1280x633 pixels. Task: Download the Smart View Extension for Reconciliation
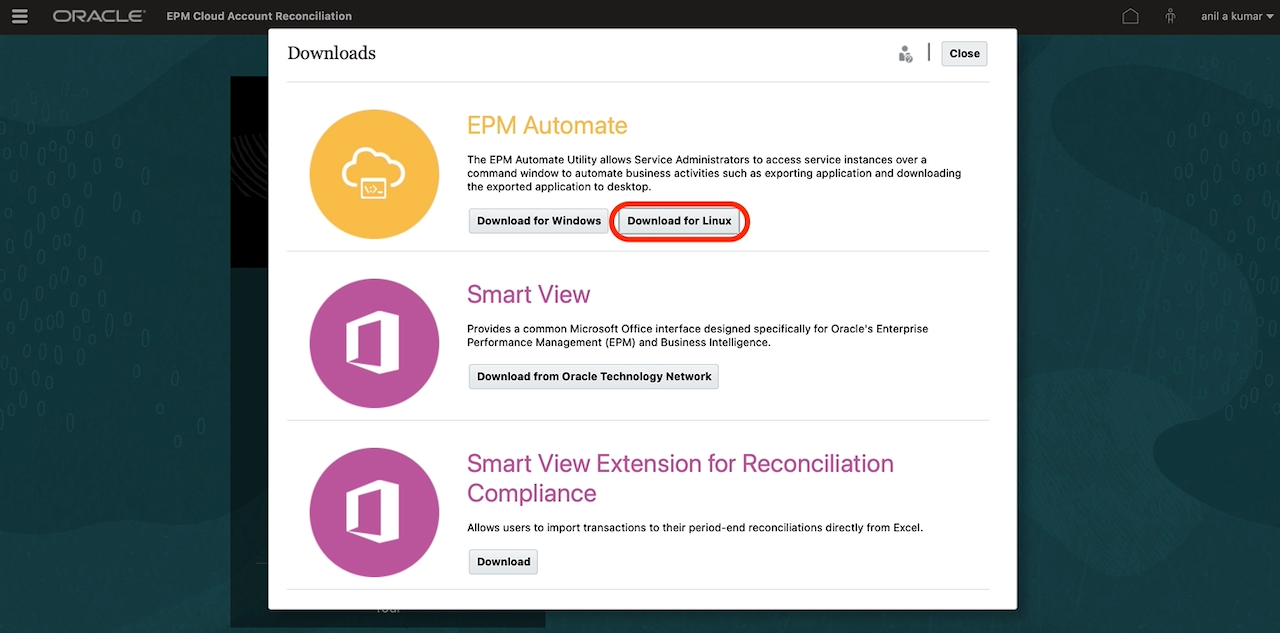pyautogui.click(x=503, y=562)
